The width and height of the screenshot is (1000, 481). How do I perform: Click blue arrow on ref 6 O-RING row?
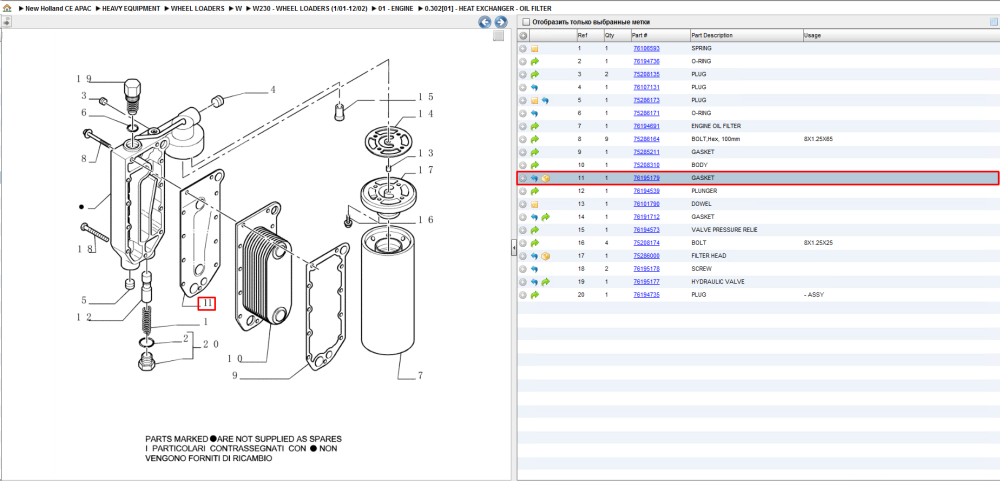(x=534, y=114)
